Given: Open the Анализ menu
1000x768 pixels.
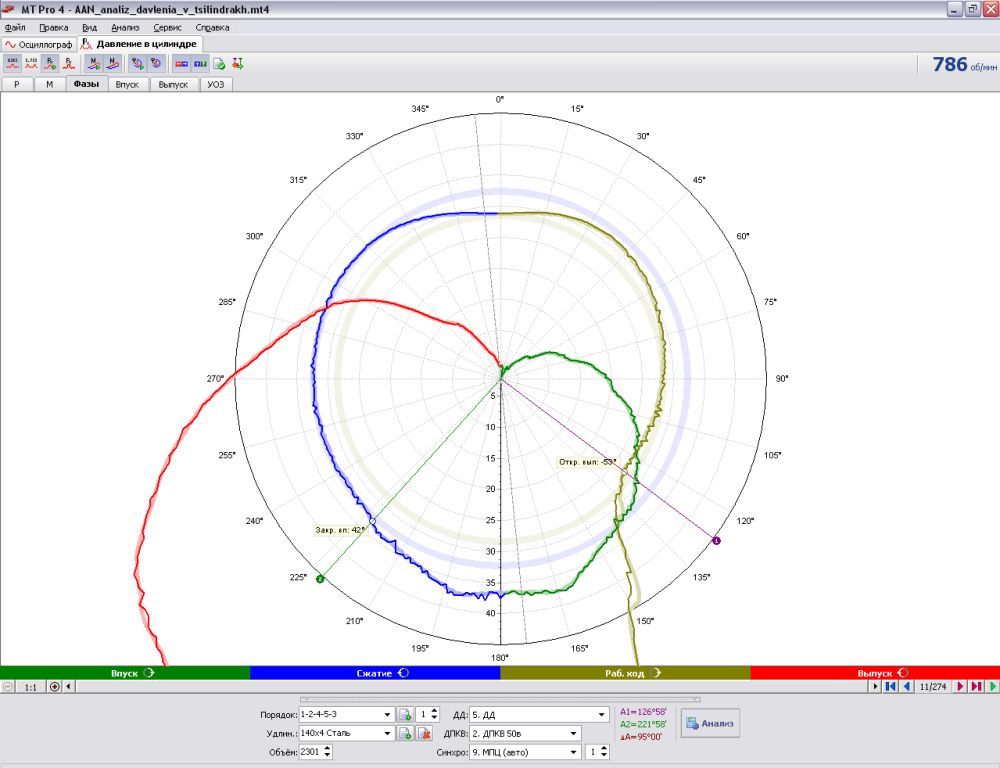Looking at the screenshot, I should click(x=125, y=27).
